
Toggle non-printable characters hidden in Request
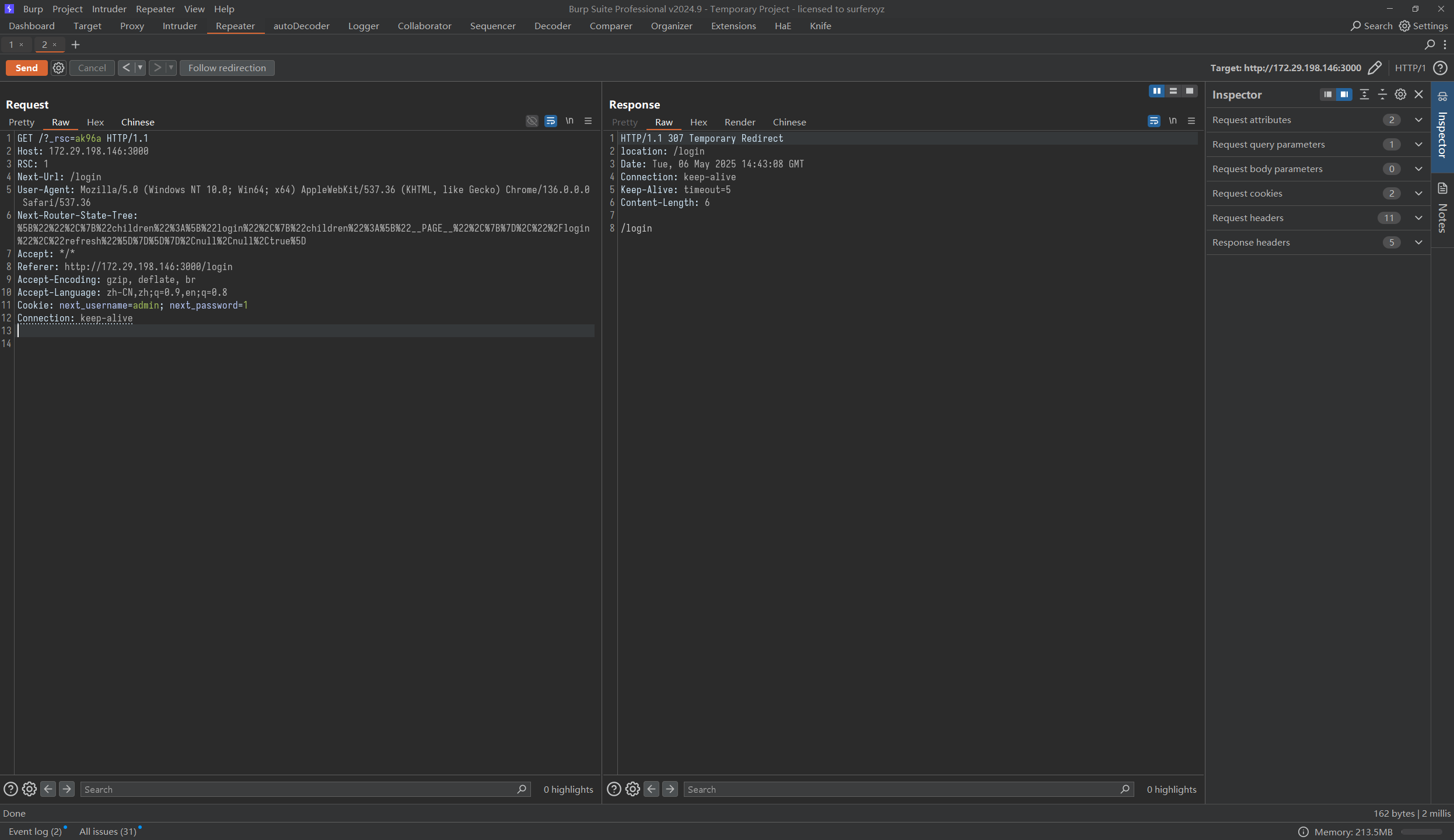532,121
